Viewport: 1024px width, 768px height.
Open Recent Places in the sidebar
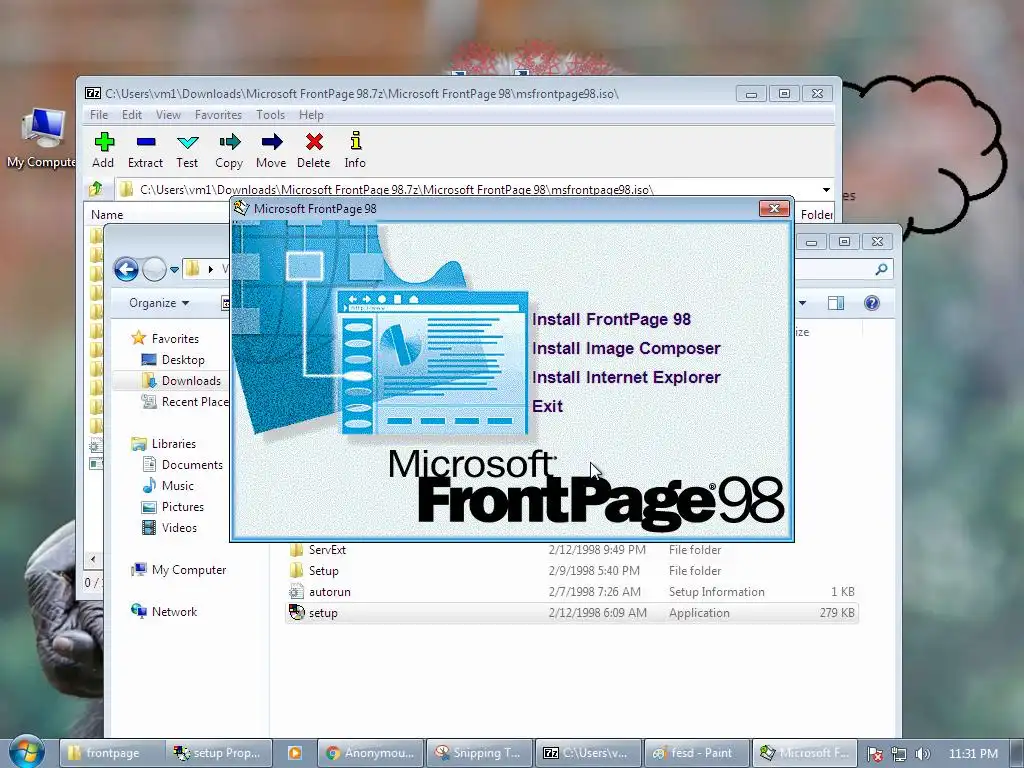click(x=185, y=402)
